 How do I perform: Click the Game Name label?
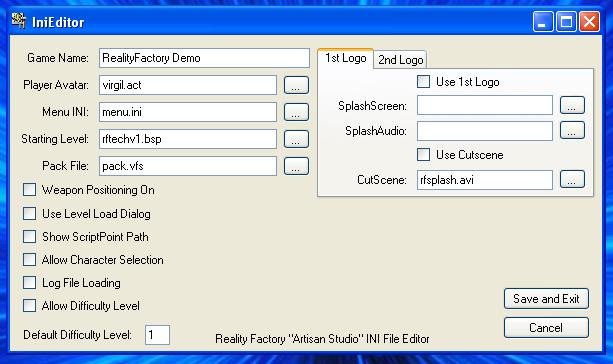pos(58,58)
